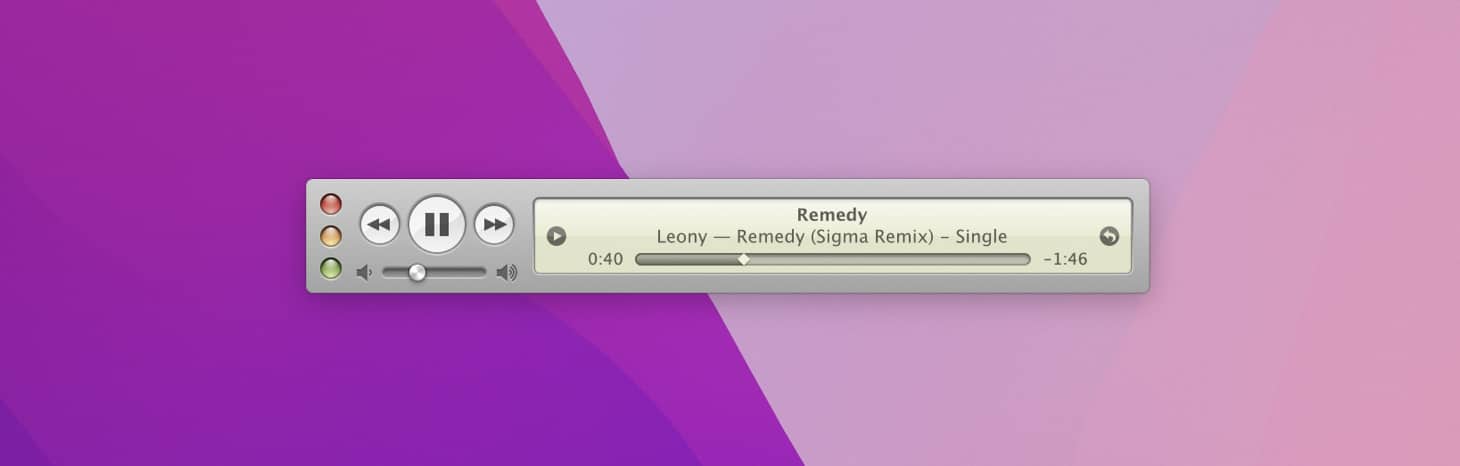Skip ahead with the fast-forward button
Viewport: 1460px width, 466px height.
pyautogui.click(x=494, y=224)
